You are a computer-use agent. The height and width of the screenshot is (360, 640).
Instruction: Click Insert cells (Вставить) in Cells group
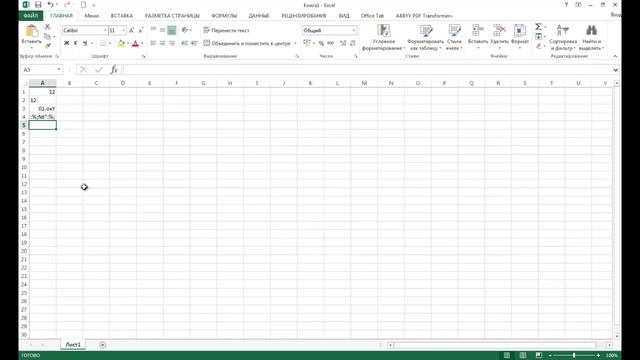[478, 37]
